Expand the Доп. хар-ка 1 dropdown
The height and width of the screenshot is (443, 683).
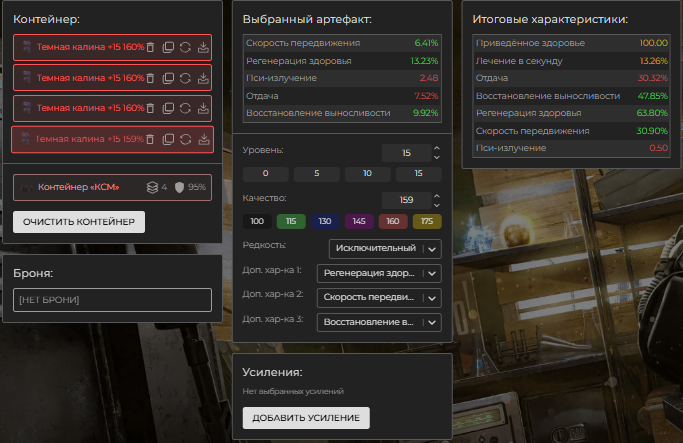coord(377,273)
